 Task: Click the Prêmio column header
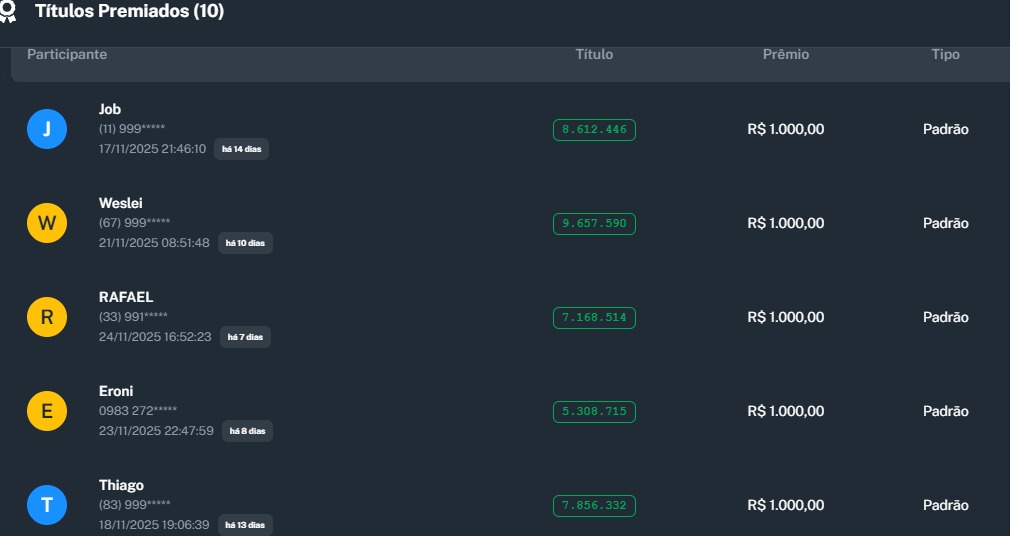tap(786, 55)
